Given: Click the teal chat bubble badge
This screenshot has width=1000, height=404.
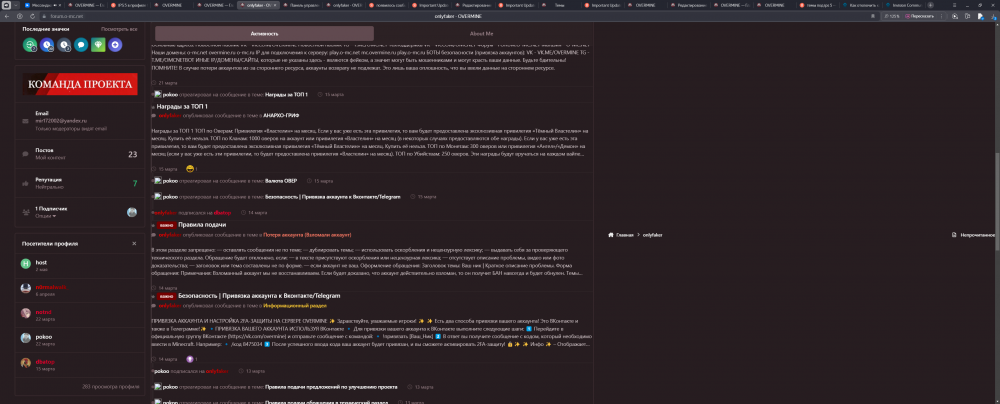Looking at the screenshot, I should [80, 45].
